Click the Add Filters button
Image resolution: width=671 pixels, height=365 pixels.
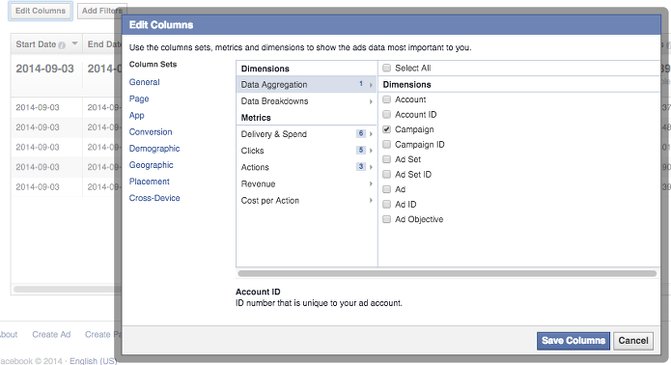coord(102,11)
